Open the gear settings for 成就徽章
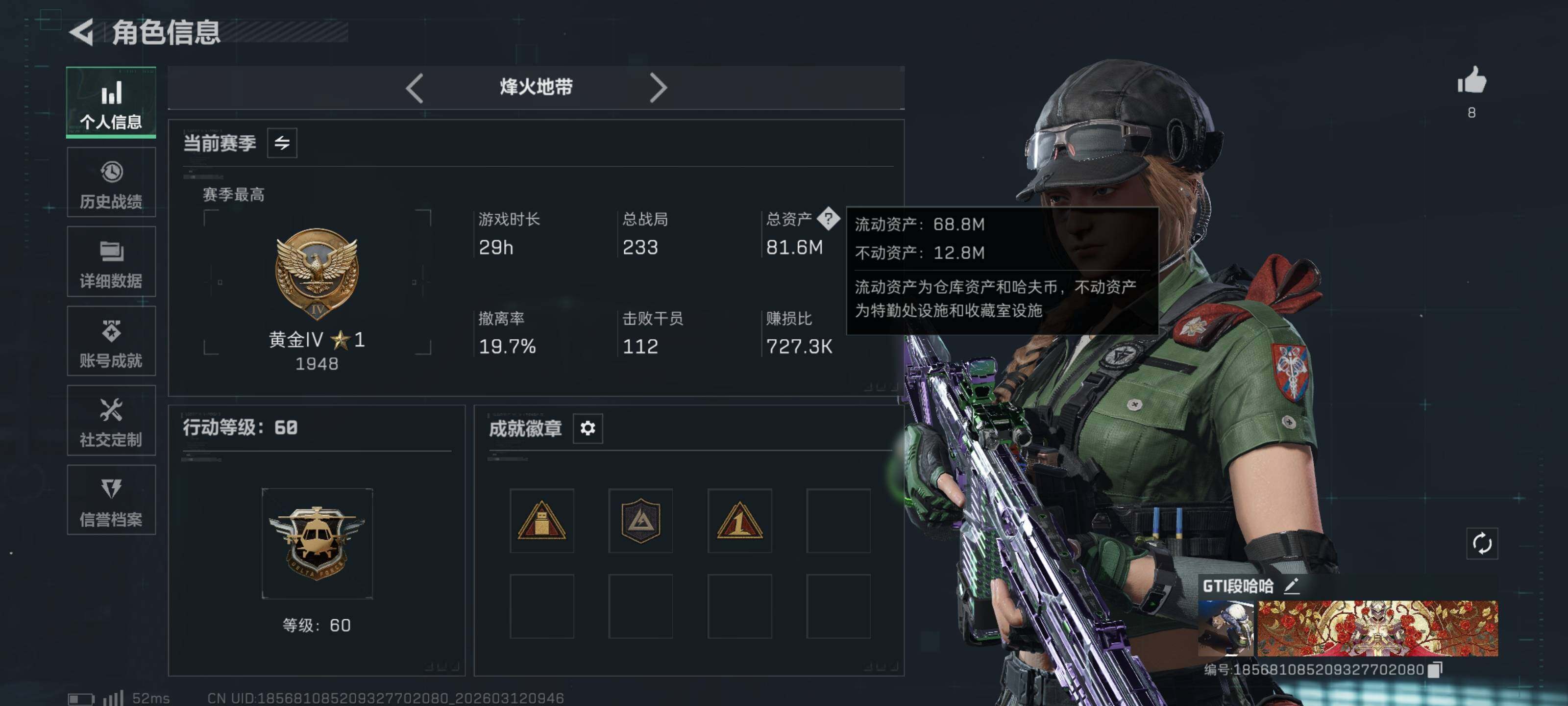 click(588, 428)
